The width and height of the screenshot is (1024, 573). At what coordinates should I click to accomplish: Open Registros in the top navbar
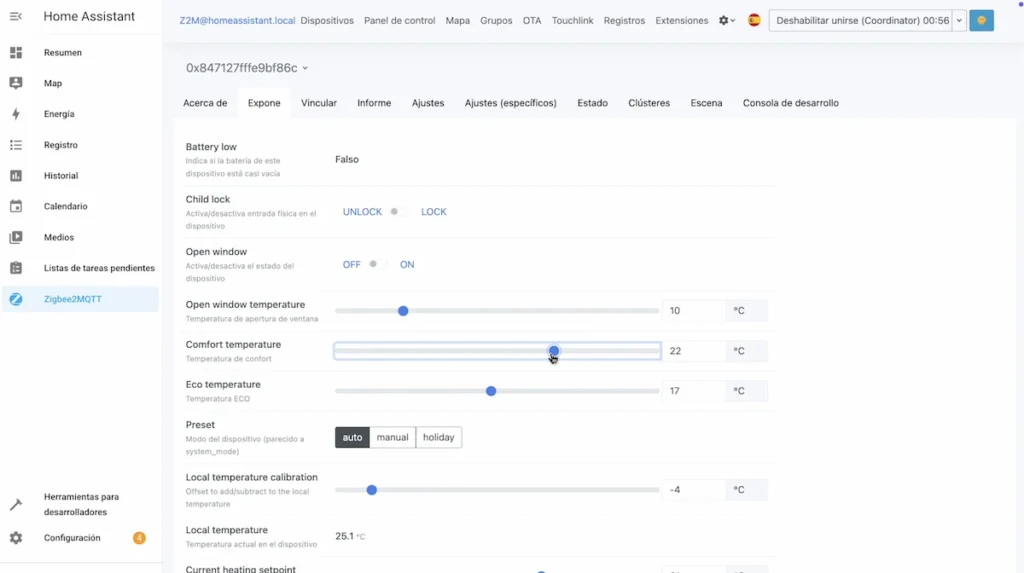624,20
